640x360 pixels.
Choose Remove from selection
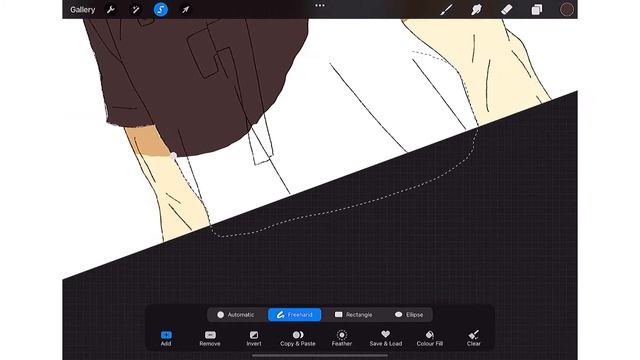210,338
